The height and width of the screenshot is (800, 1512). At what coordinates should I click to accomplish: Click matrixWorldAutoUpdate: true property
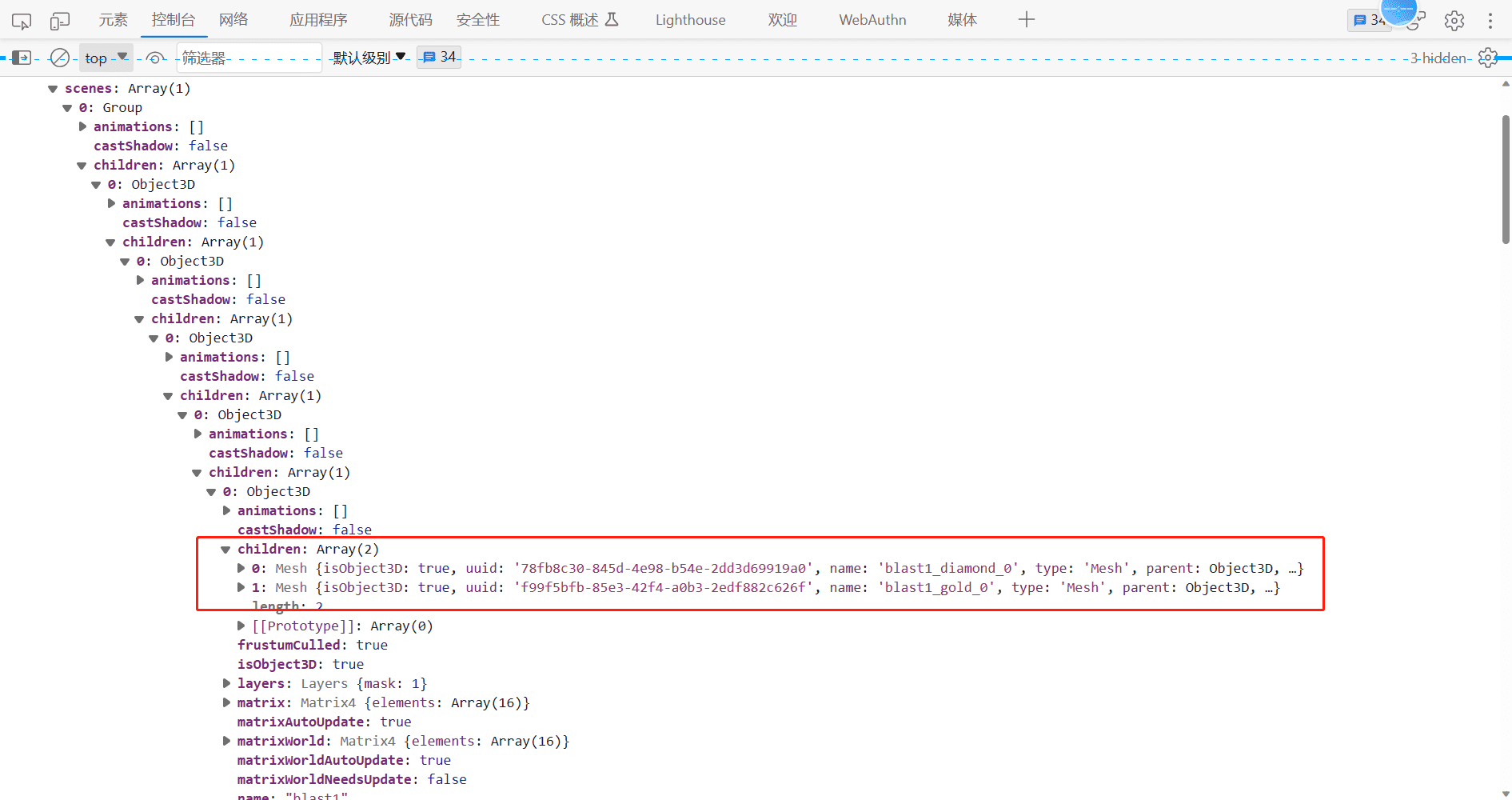coord(344,760)
